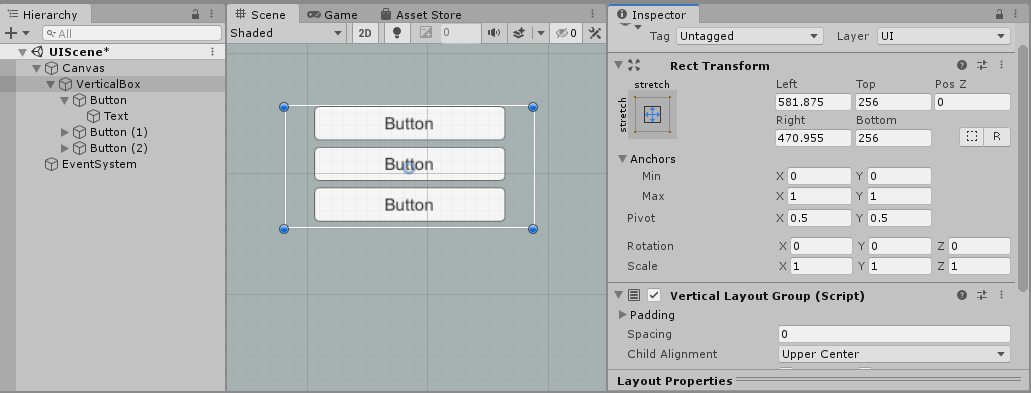
Task: Toggle hidden objects visibility with the crossed-eye icon
Action: coord(566,33)
